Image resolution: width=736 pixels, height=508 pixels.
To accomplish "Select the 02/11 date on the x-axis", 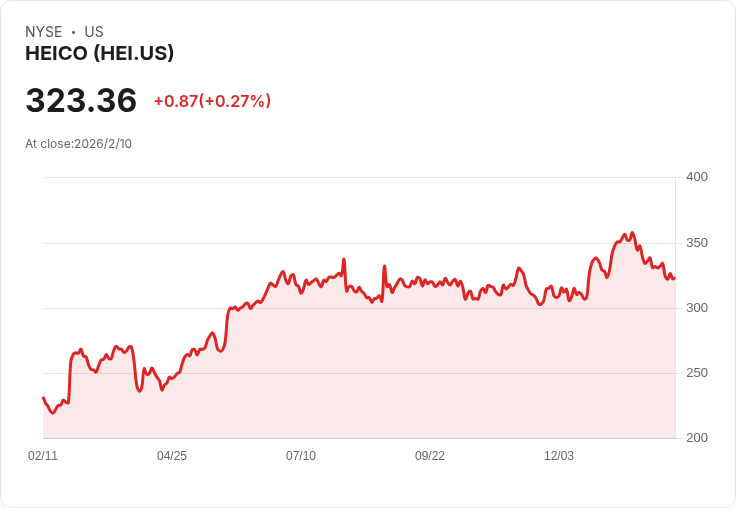I will coord(43,456).
